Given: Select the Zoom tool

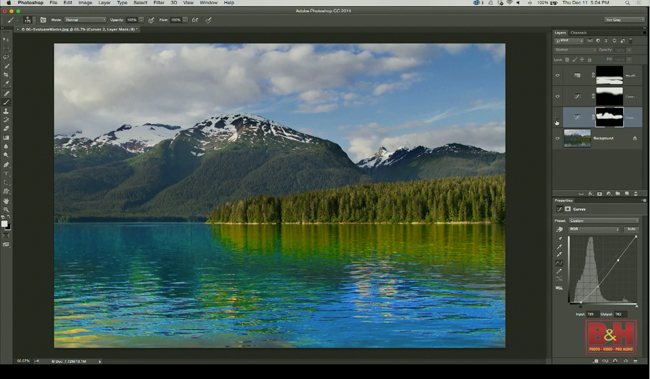Looking at the screenshot, I should 6,210.
